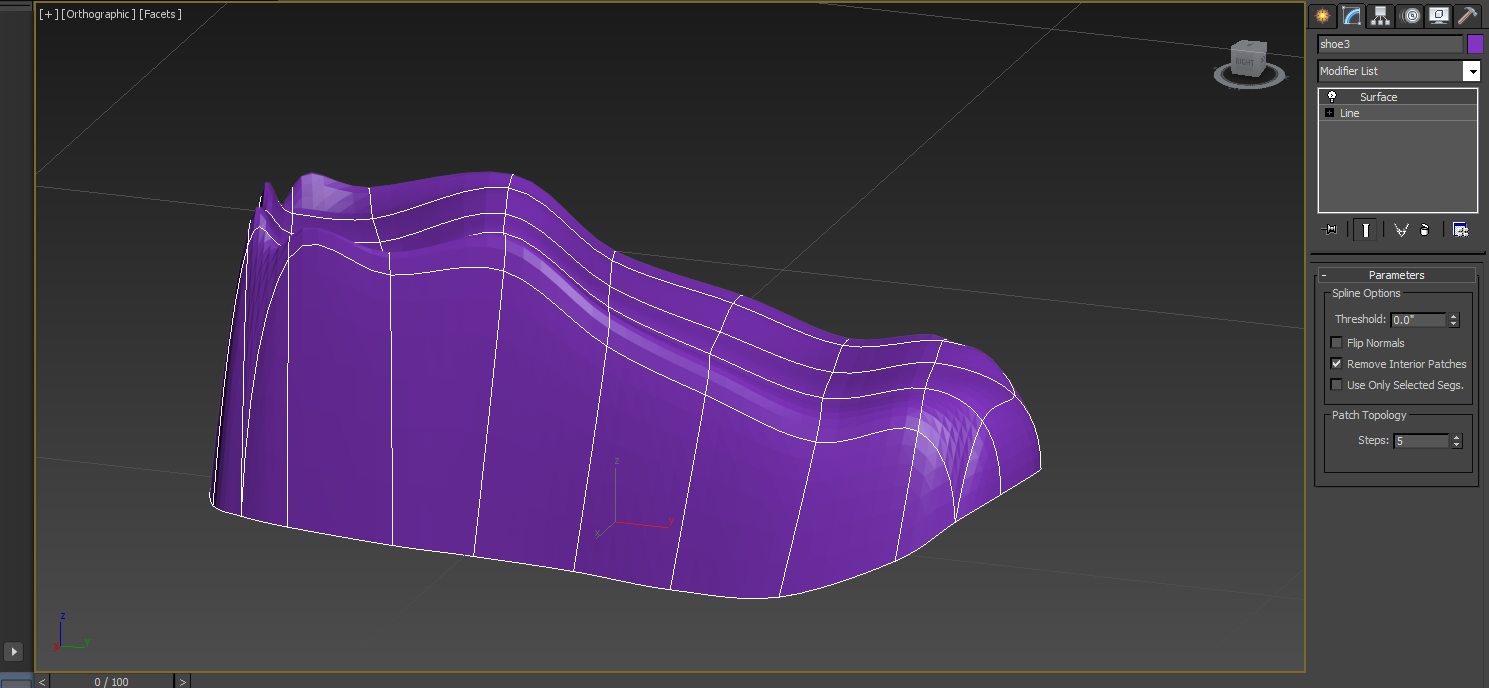The width and height of the screenshot is (1489, 688).
Task: Uncheck Remove Interior Patches
Action: (x=1337, y=363)
